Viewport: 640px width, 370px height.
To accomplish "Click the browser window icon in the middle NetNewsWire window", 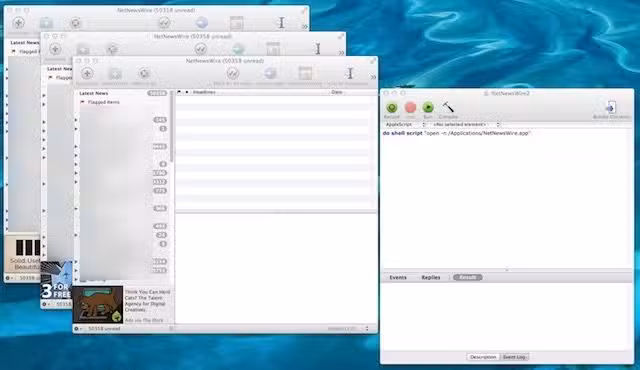I will (273, 49).
